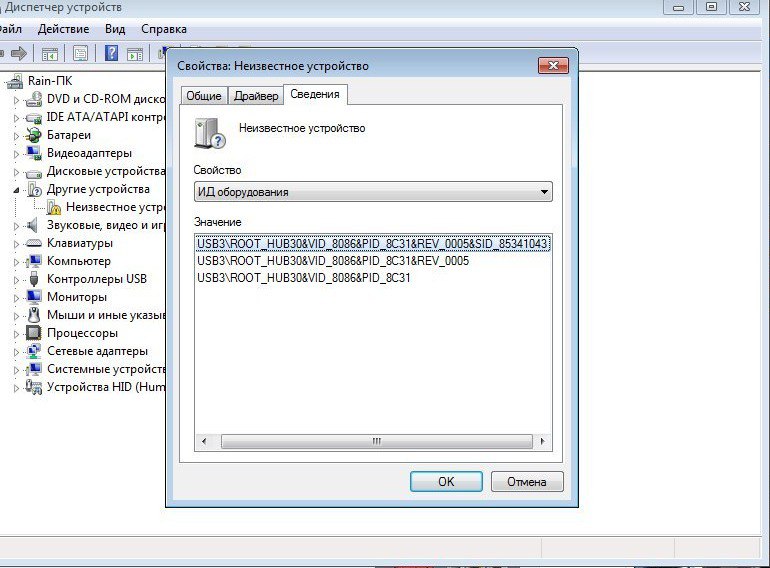Click the Дисковые устройства category icon
This screenshot has width=770, height=568.
(33, 172)
